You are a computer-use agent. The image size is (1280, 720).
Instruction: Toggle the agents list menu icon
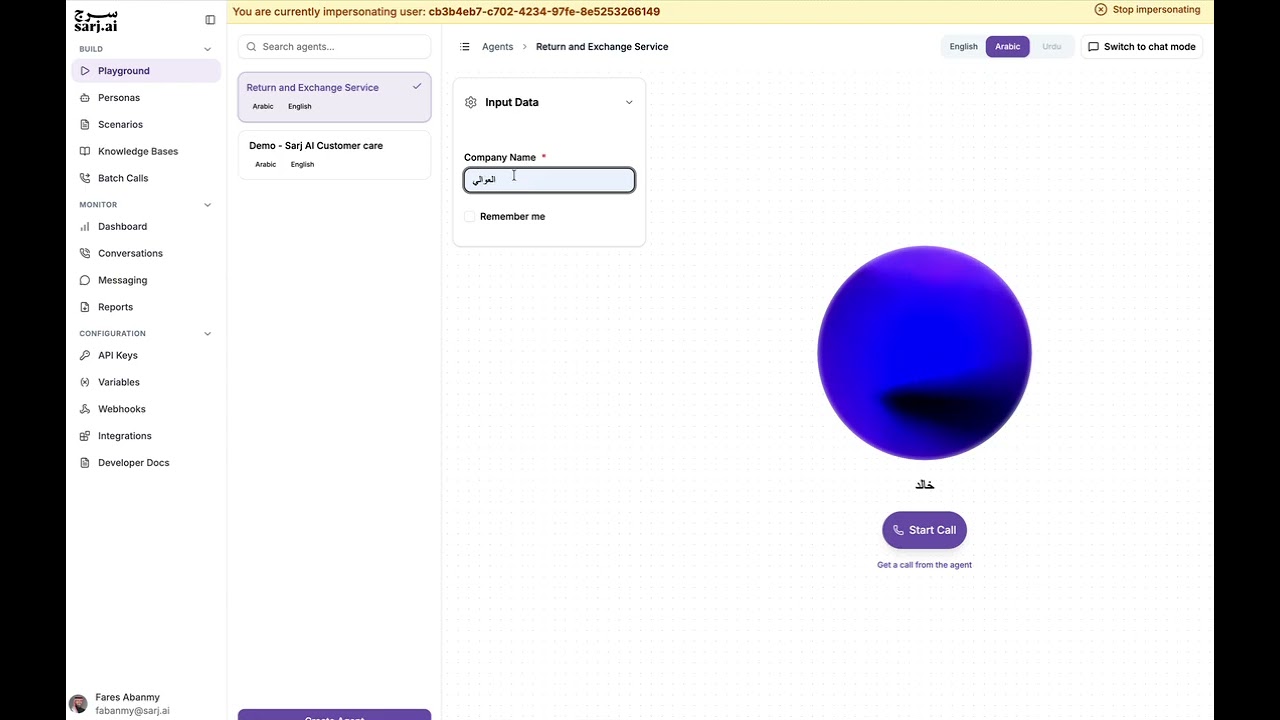[465, 47]
